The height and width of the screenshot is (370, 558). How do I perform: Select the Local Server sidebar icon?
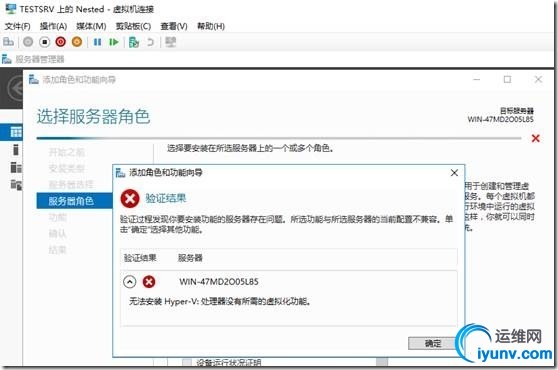(x=15, y=150)
